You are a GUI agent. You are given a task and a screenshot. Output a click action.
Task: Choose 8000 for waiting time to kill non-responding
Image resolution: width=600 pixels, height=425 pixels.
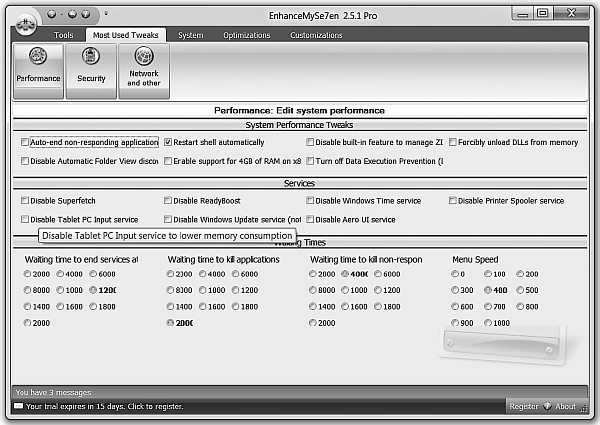313,290
